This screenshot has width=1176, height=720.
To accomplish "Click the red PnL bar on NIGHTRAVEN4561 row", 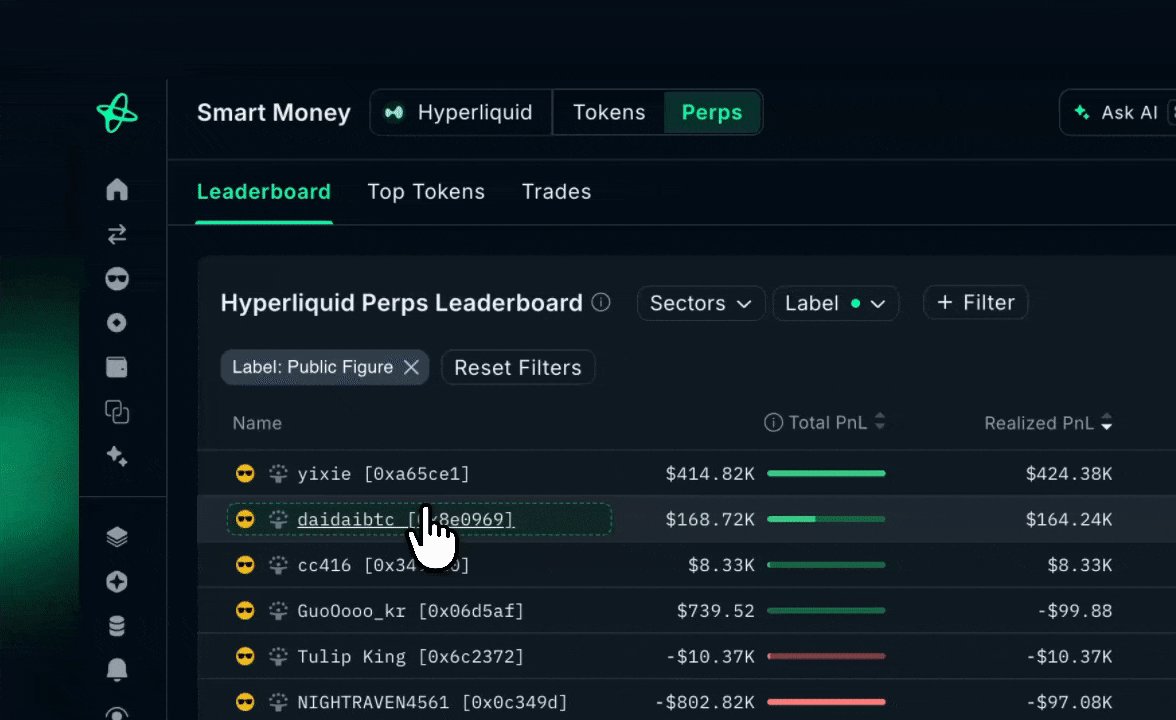I will coord(826,702).
